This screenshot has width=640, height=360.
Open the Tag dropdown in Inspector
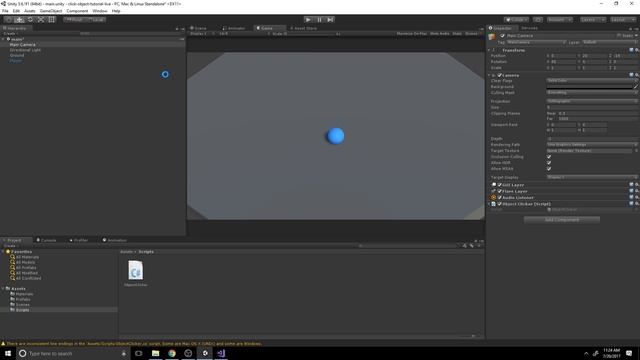[x=536, y=42]
